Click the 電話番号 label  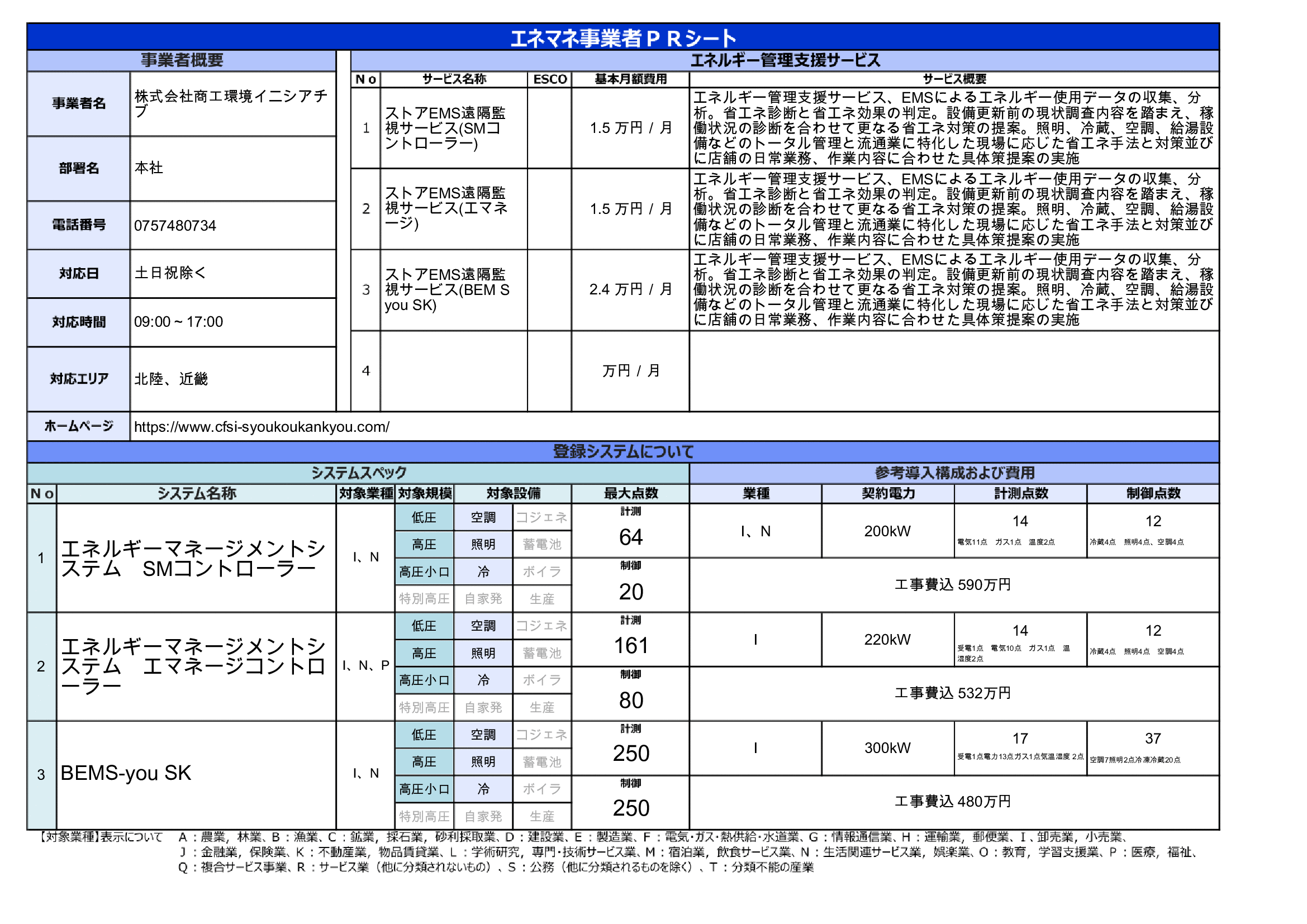click(x=79, y=225)
